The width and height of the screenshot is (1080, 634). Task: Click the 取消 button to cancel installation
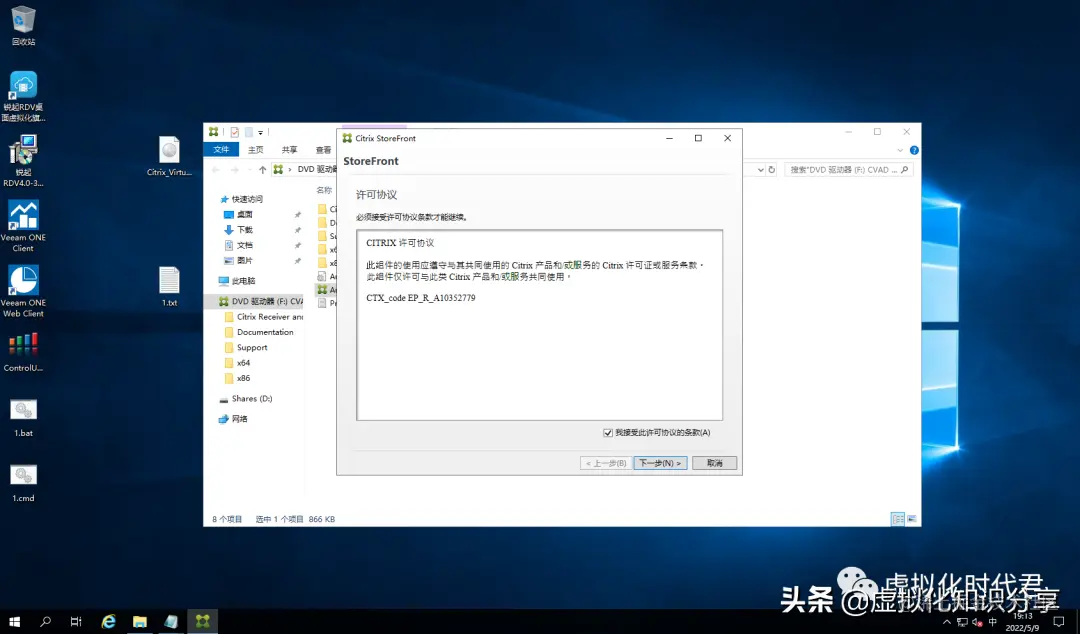(714, 462)
